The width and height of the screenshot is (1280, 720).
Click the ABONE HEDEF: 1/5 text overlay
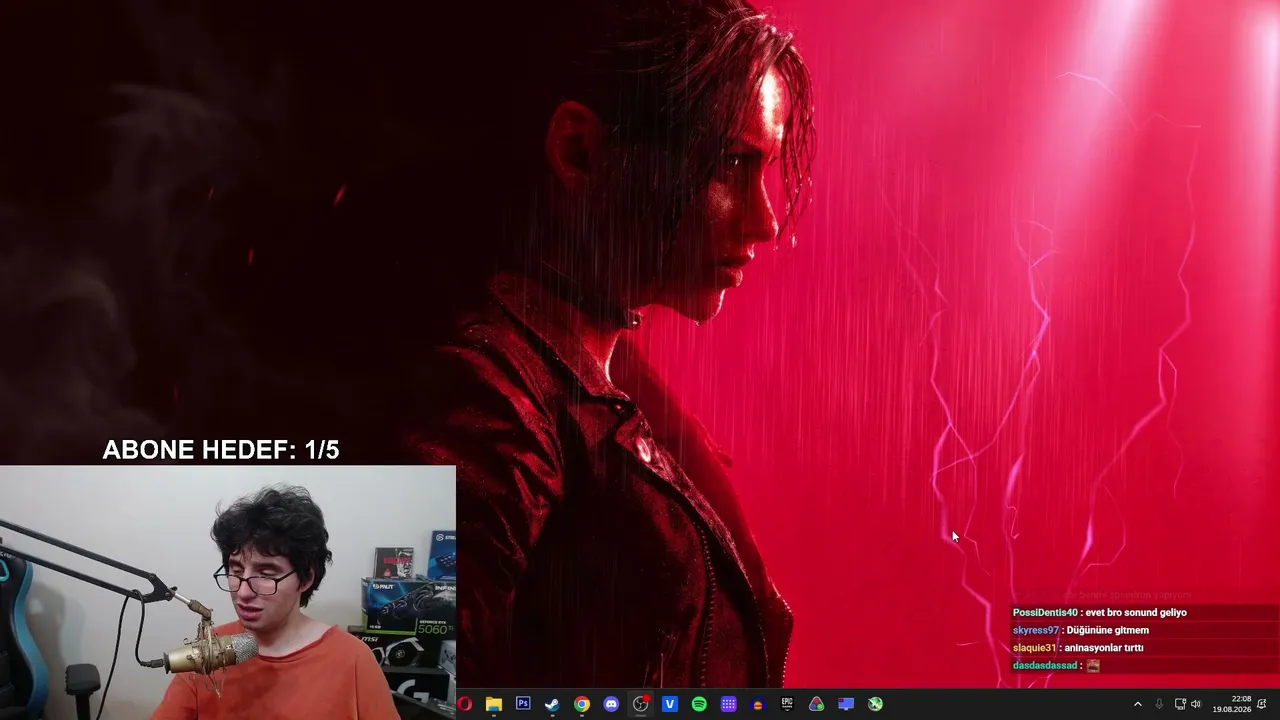[221, 450]
